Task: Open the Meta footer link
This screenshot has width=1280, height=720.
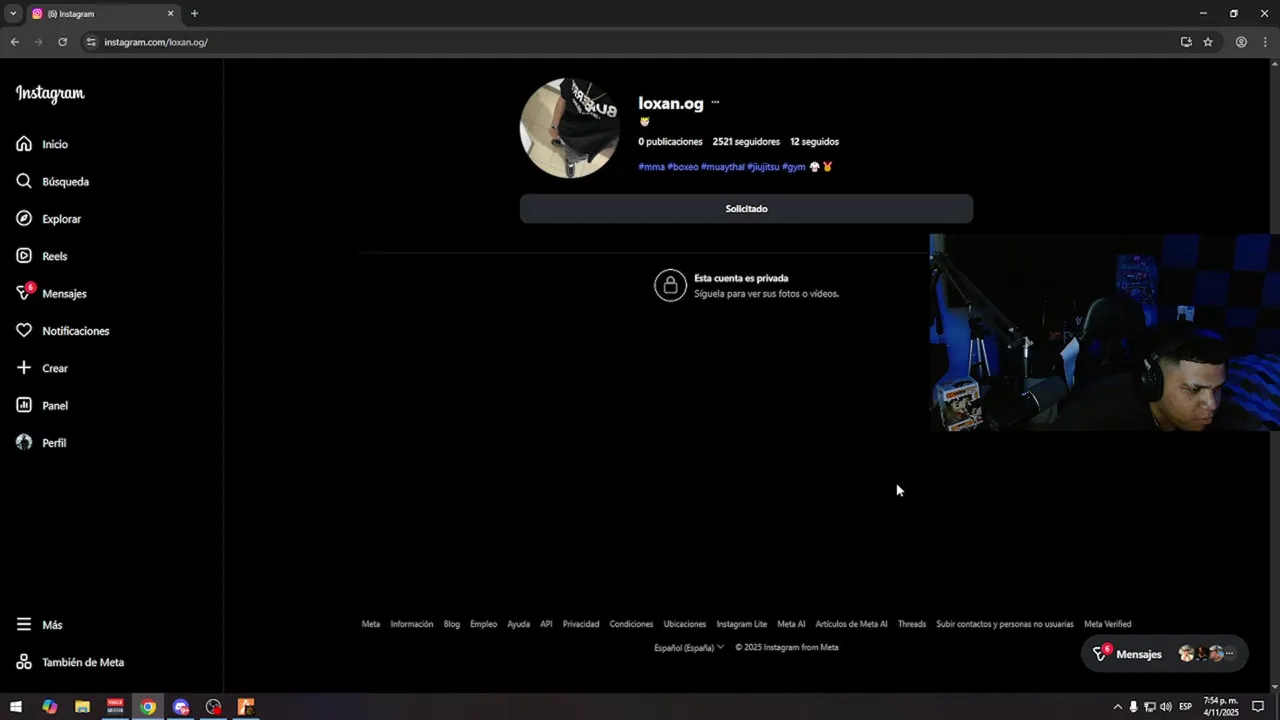Action: 371,624
